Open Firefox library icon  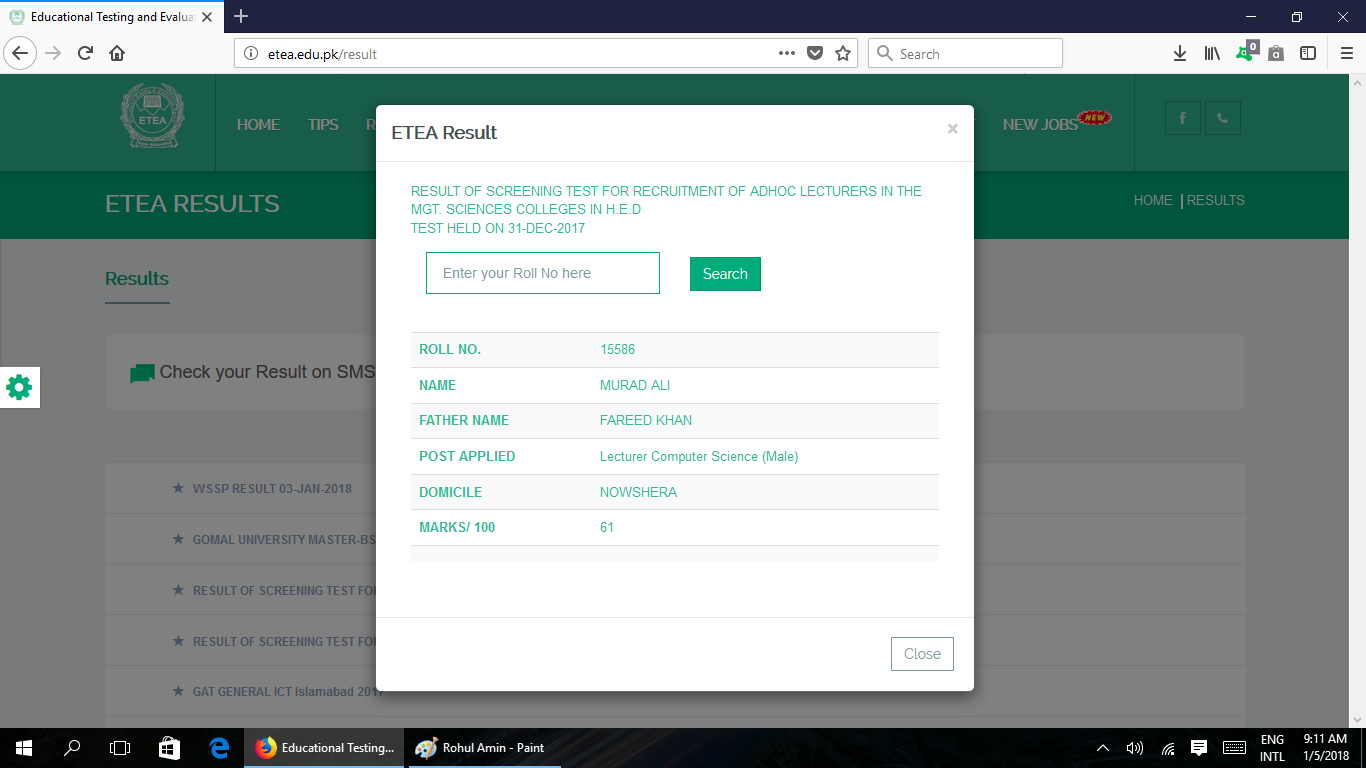pos(1212,54)
